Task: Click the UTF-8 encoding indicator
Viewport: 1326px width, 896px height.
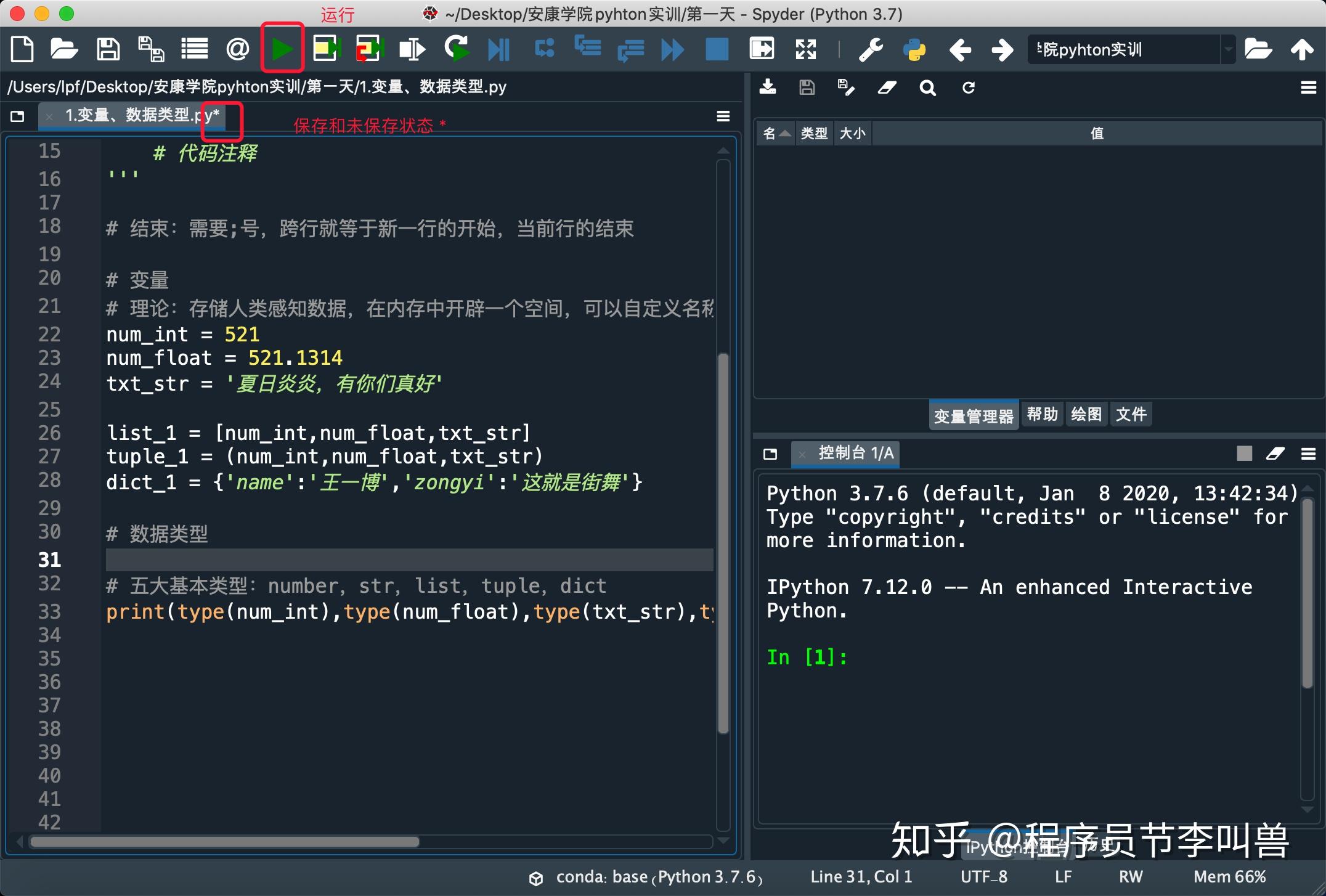Action: [984, 876]
